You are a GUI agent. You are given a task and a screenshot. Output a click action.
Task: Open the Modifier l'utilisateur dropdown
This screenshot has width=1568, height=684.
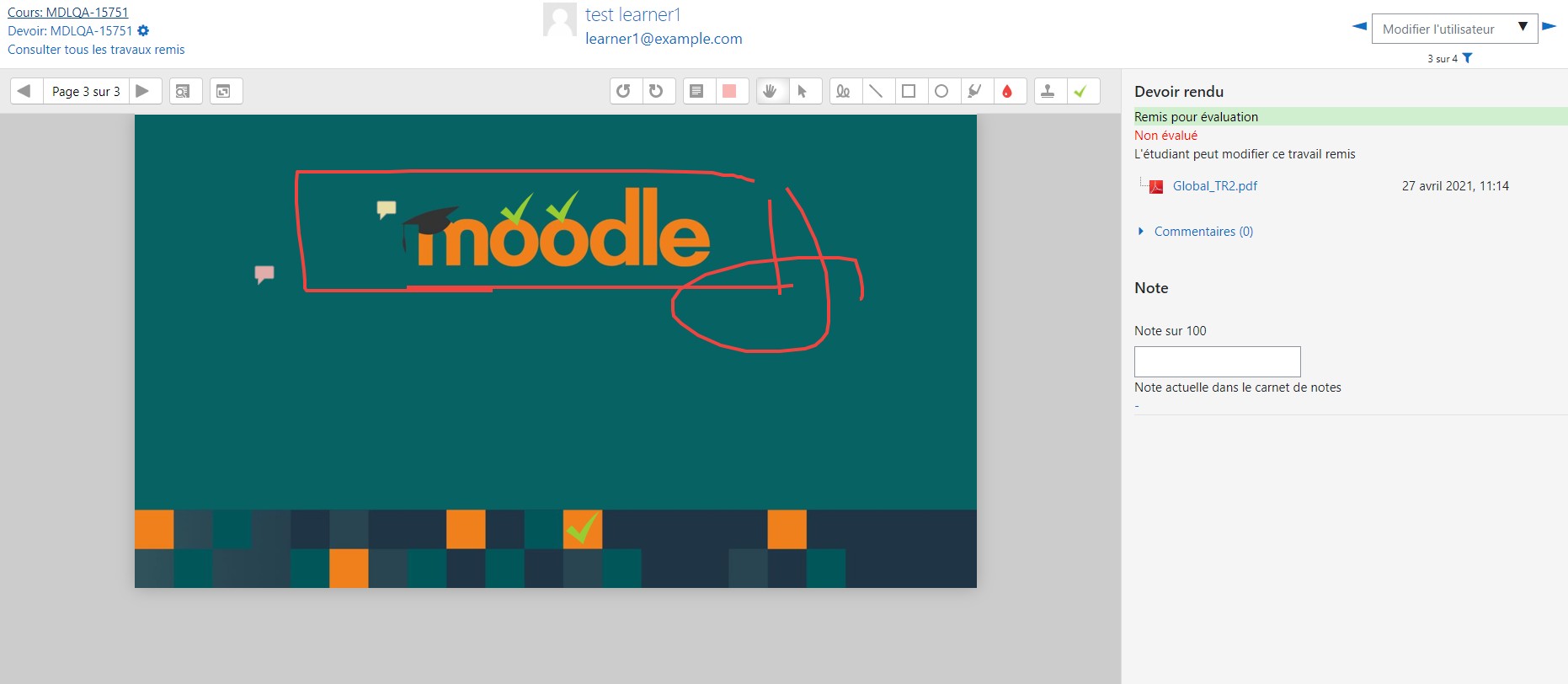[x=1454, y=29]
